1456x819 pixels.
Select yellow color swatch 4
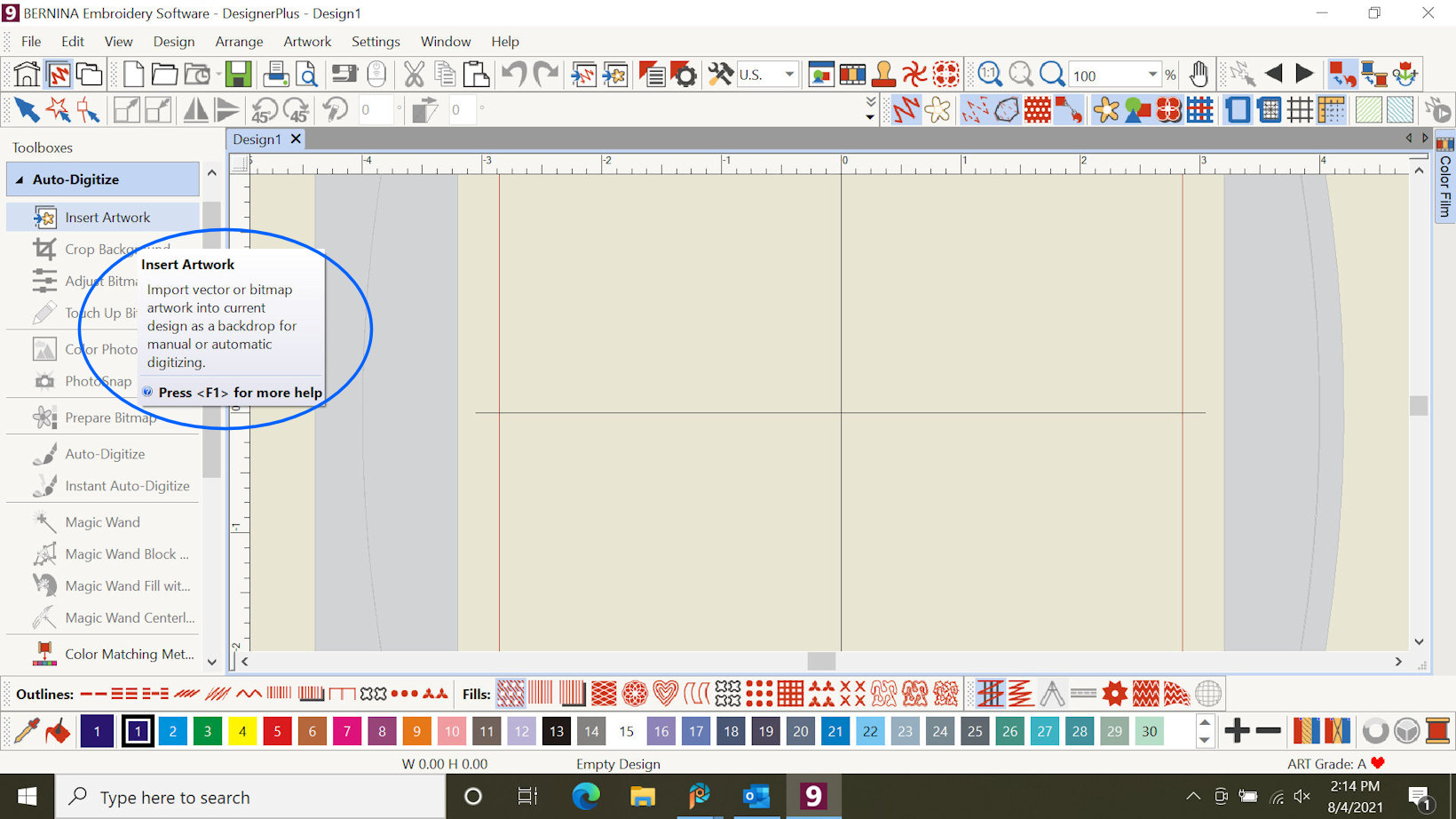(x=242, y=731)
